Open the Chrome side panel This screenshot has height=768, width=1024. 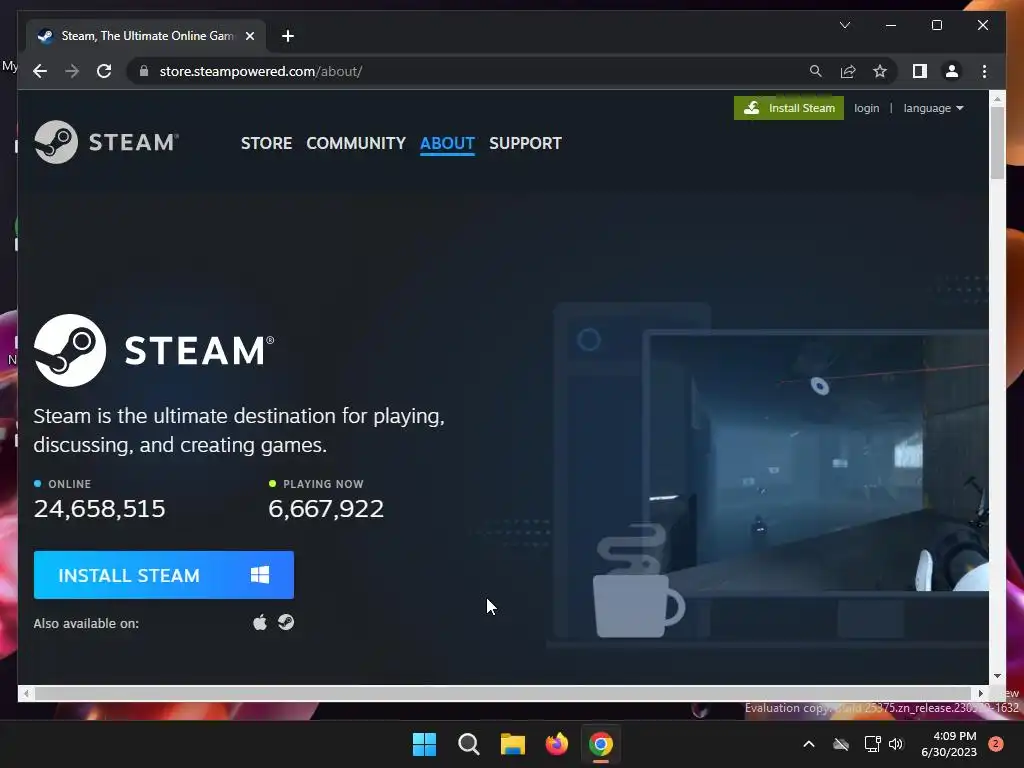[920, 71]
